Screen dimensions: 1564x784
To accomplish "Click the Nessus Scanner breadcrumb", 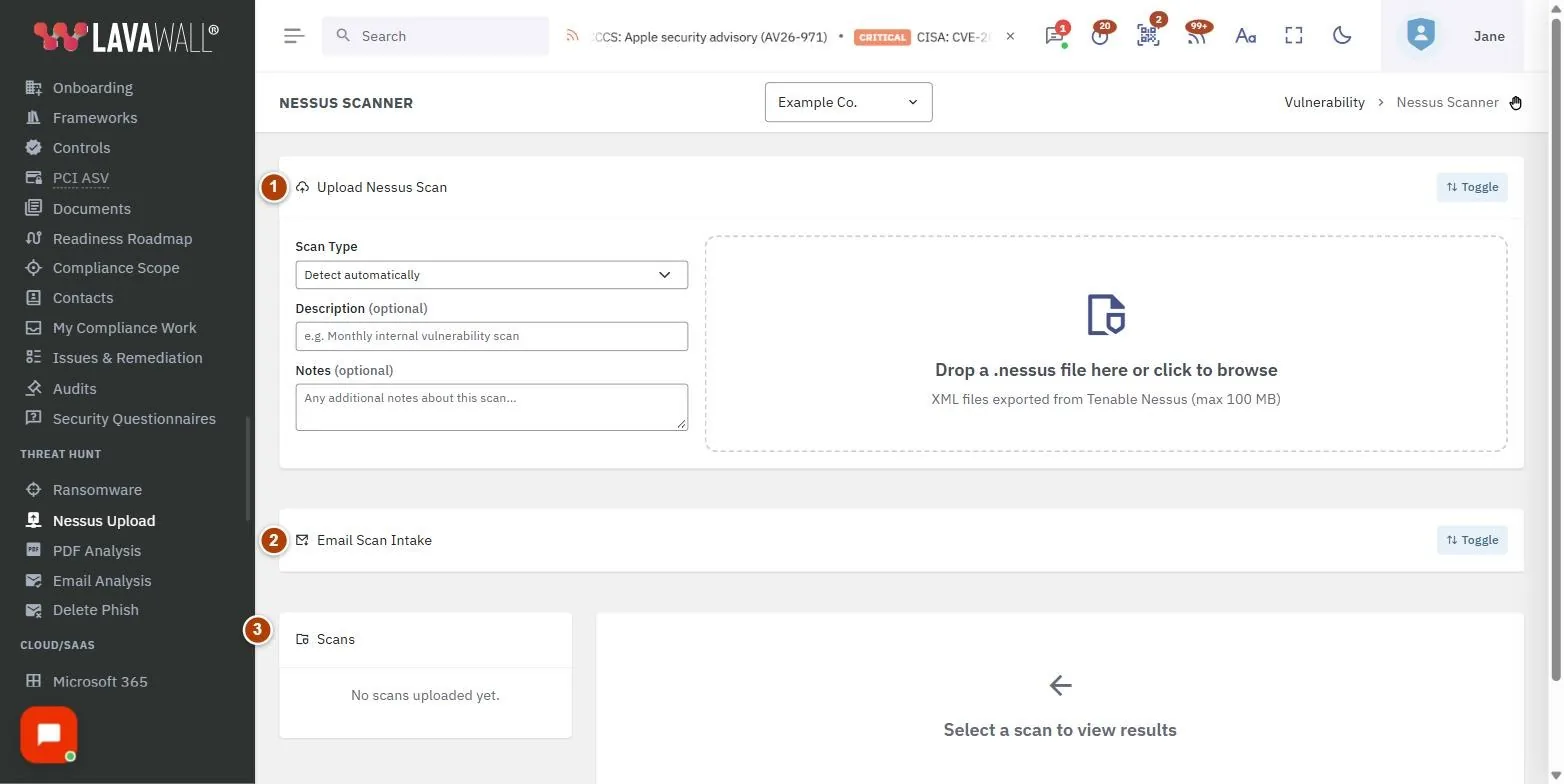I will [x=1447, y=102].
